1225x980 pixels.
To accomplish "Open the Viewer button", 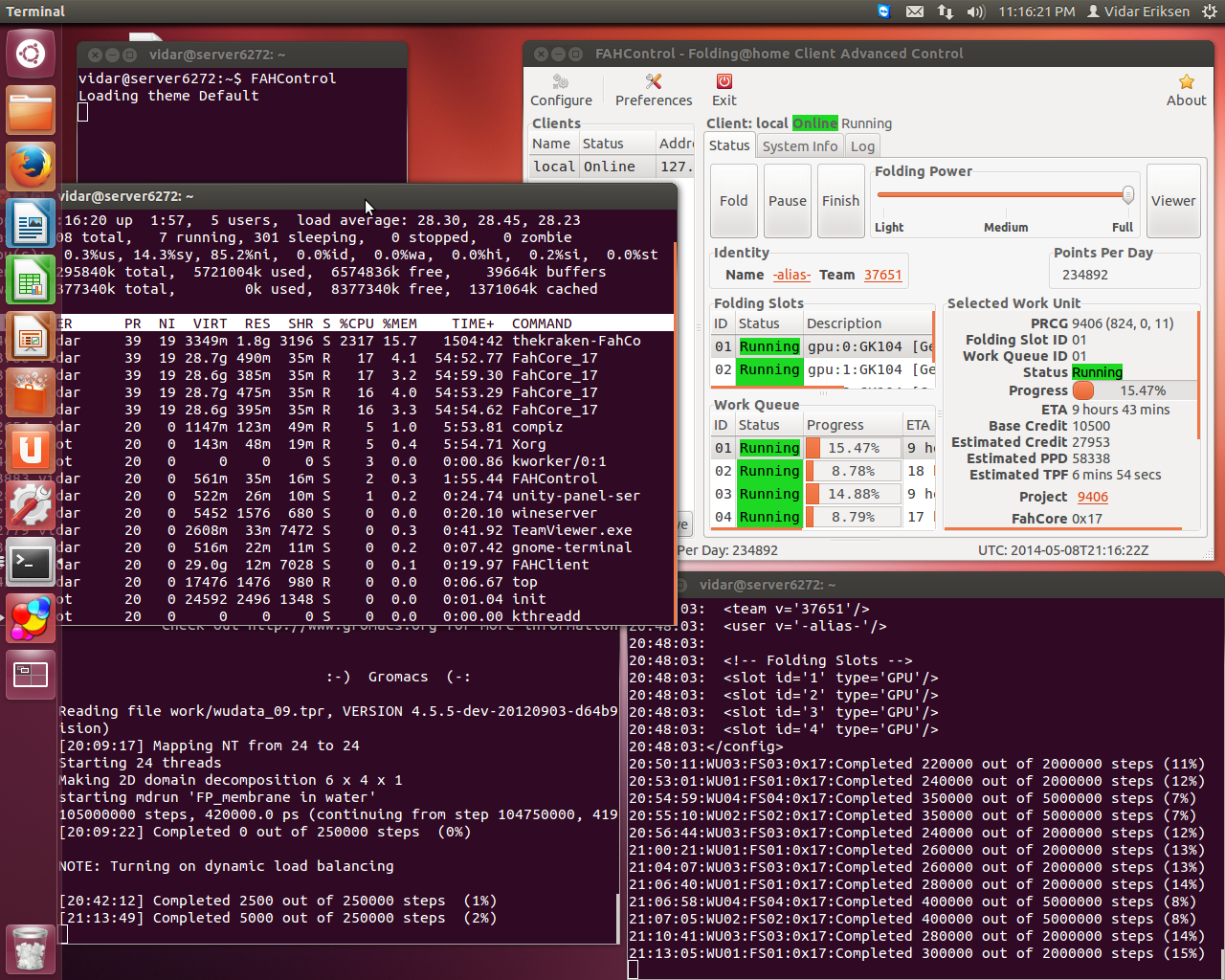I will click(1173, 201).
